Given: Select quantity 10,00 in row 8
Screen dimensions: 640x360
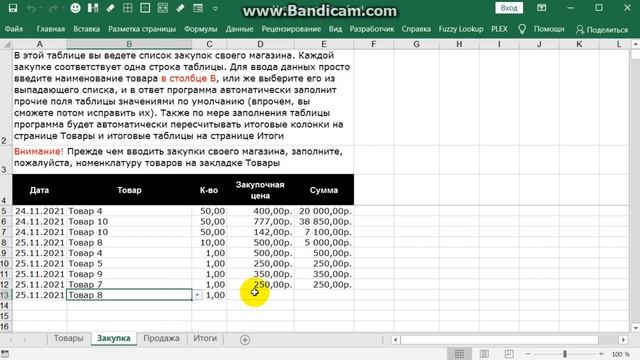Looking at the screenshot, I should pyautogui.click(x=209, y=242).
